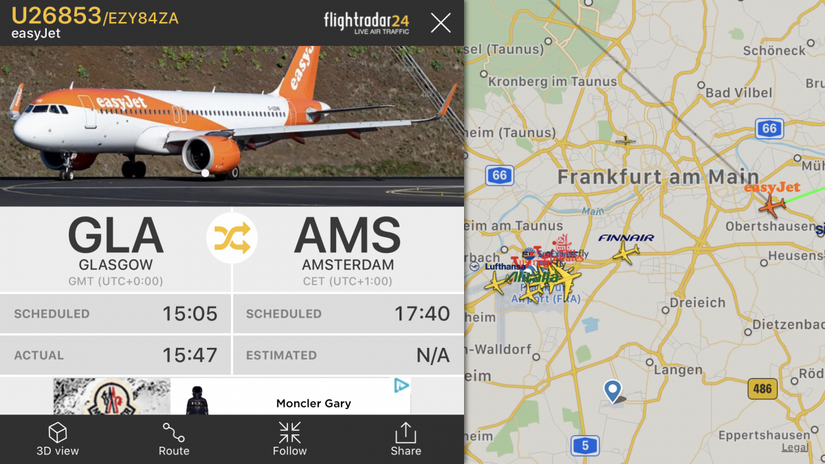Tap the easyJet aircraft photo

point(232,126)
